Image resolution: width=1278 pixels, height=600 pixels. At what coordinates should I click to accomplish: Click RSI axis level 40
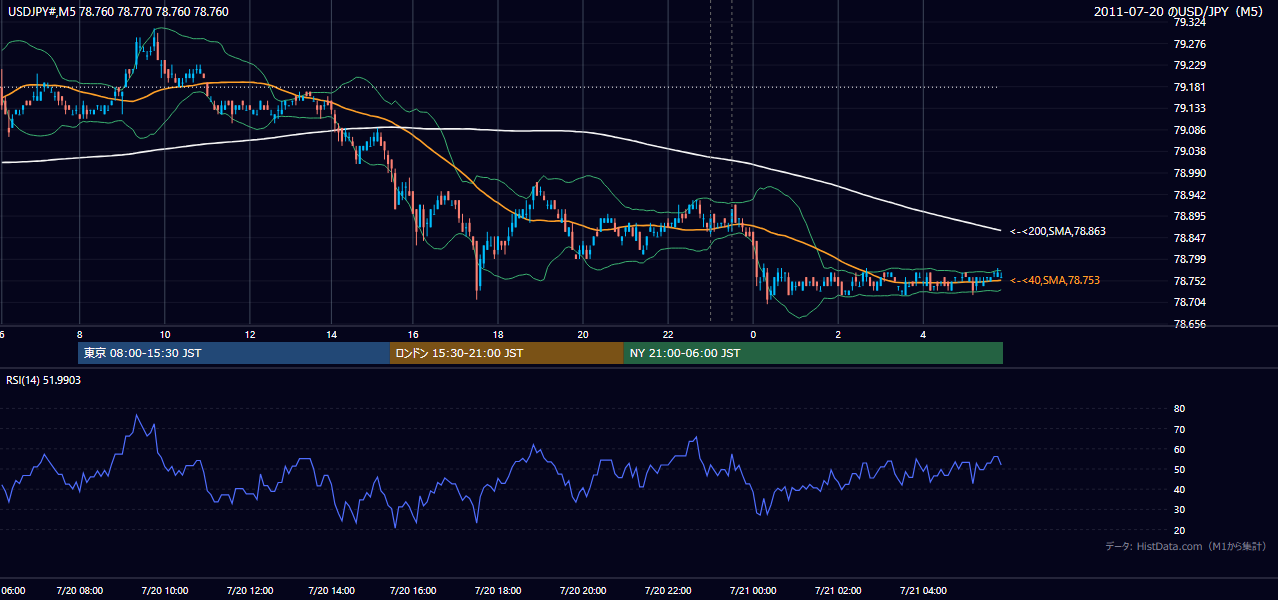[1179, 489]
